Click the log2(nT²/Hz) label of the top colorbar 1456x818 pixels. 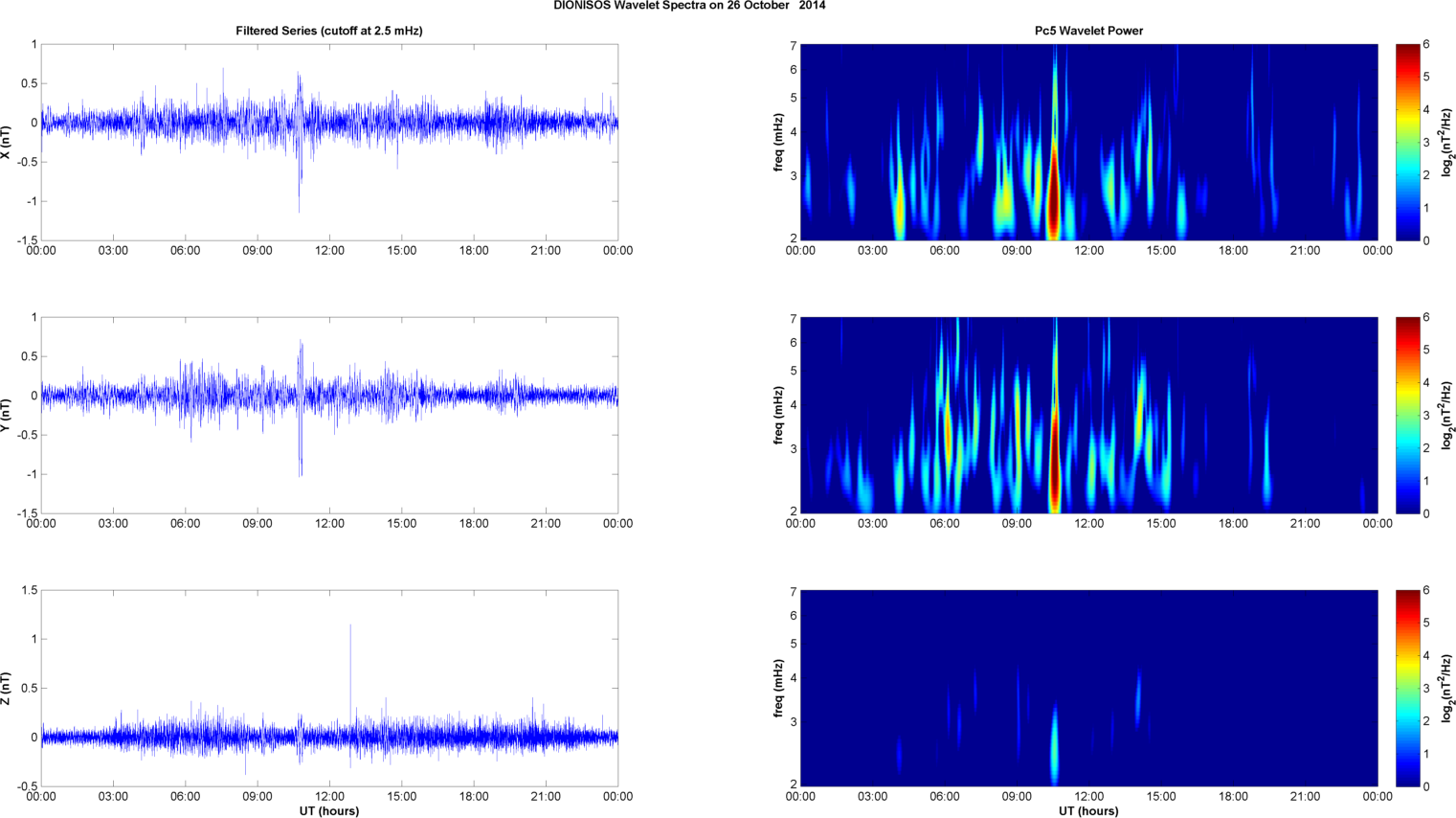pos(1447,142)
